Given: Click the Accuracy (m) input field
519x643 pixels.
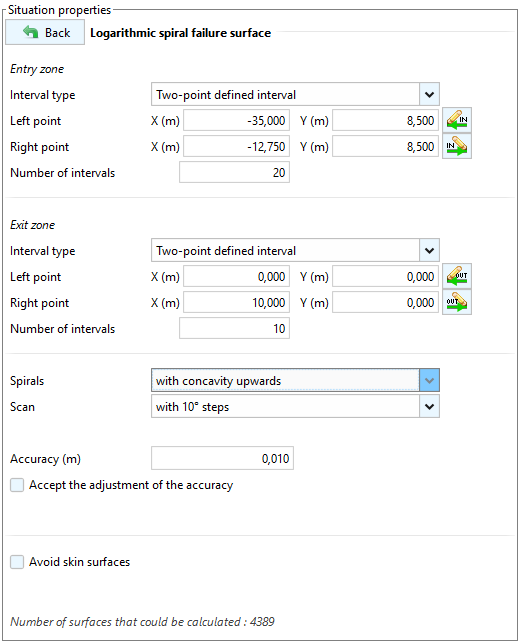Looking at the screenshot, I should point(222,458).
